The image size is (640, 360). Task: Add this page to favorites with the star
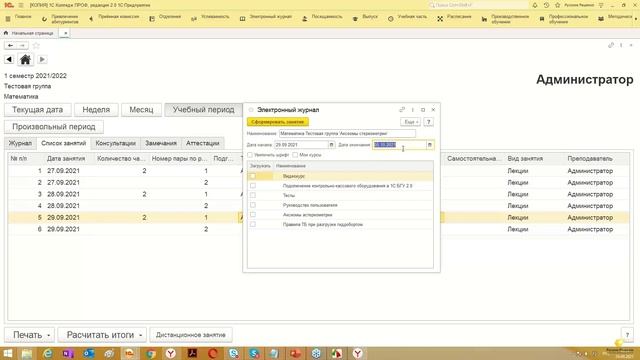pos(36,45)
